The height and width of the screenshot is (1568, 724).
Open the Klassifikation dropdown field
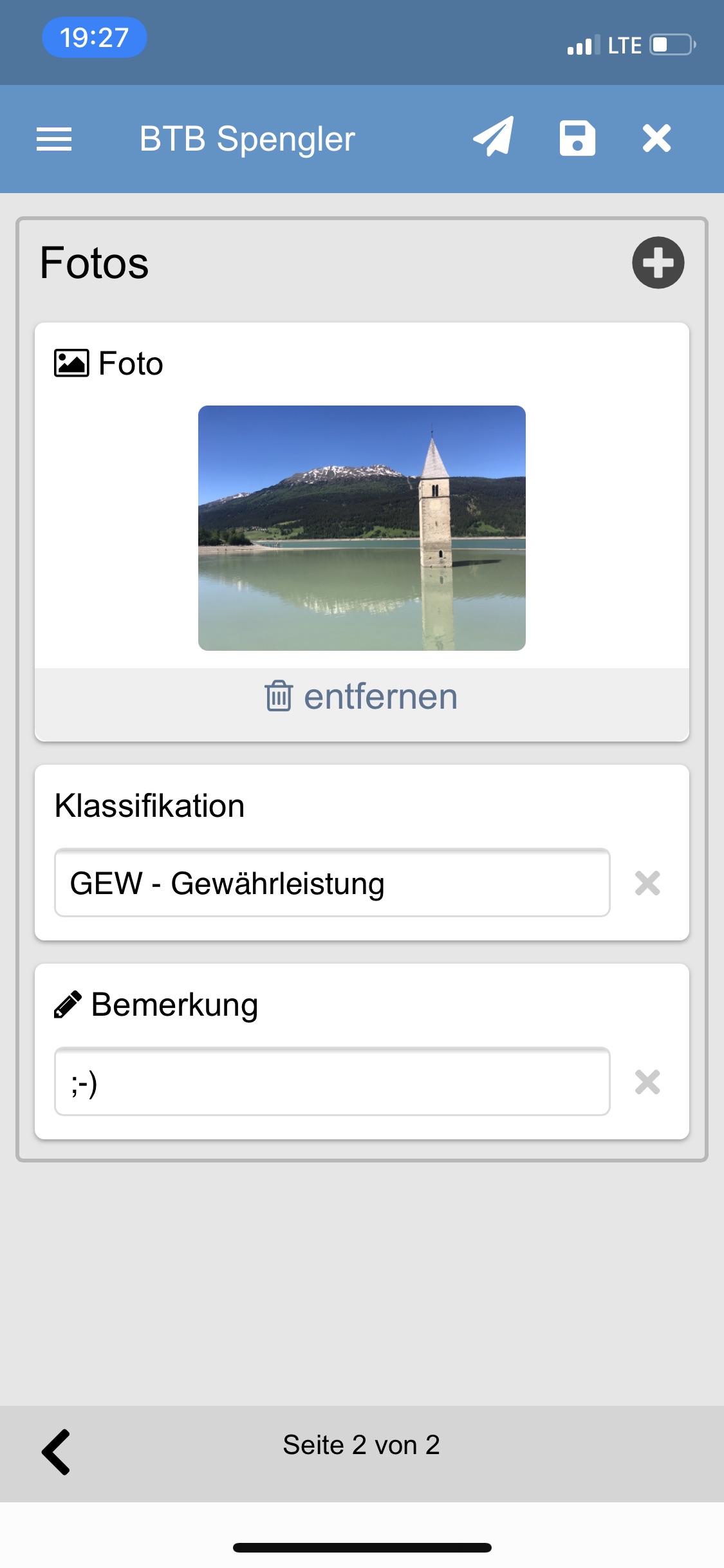coord(332,882)
